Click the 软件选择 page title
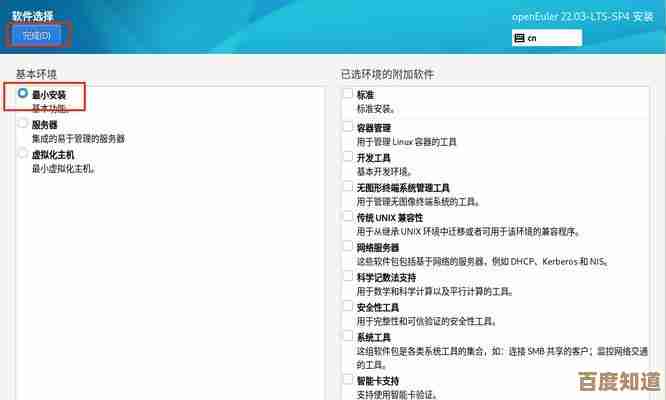 tap(33, 17)
